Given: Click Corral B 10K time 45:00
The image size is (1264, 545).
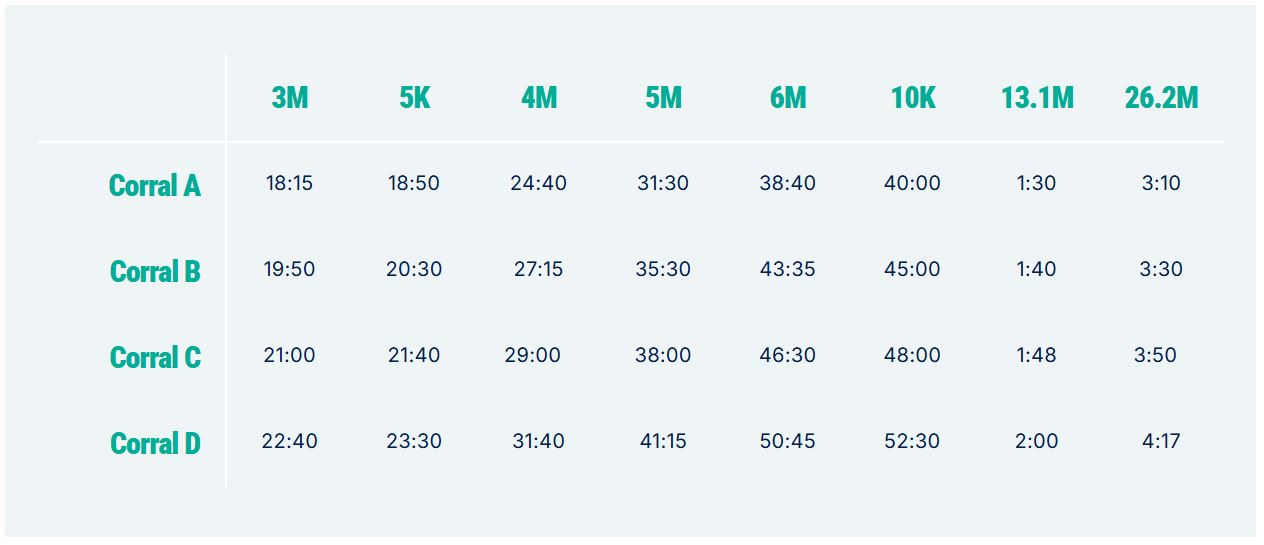Looking at the screenshot, I should [912, 269].
